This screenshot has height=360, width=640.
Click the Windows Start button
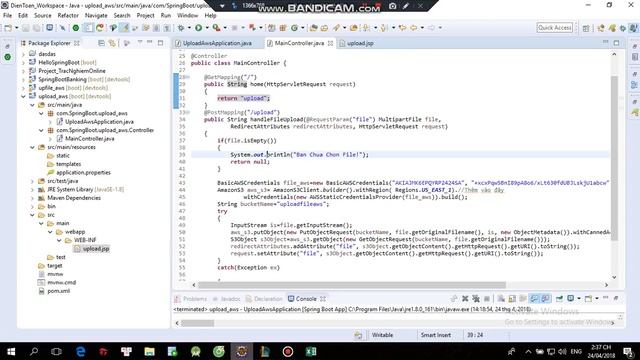pyautogui.click(x=11, y=351)
